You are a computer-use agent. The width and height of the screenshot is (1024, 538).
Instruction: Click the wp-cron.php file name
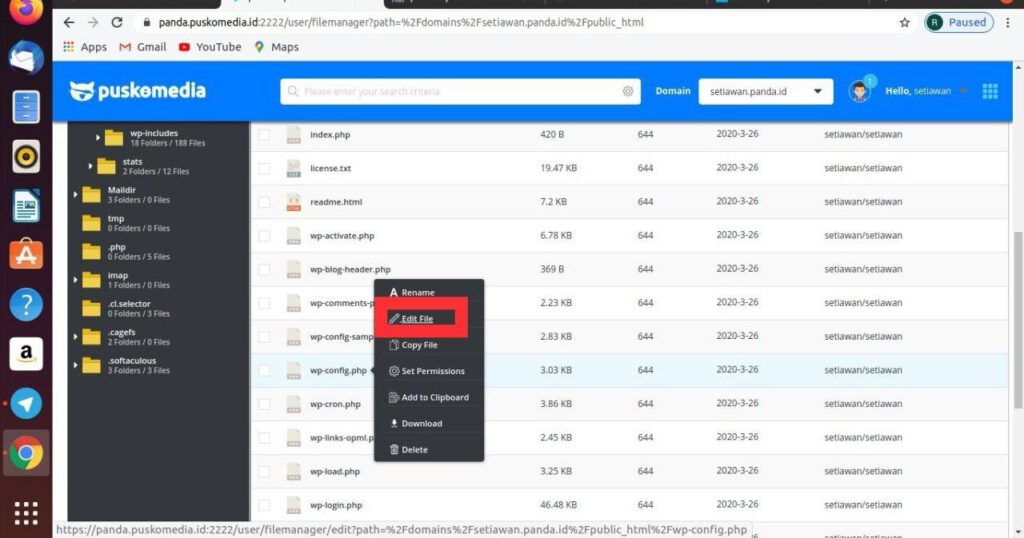pos(335,404)
